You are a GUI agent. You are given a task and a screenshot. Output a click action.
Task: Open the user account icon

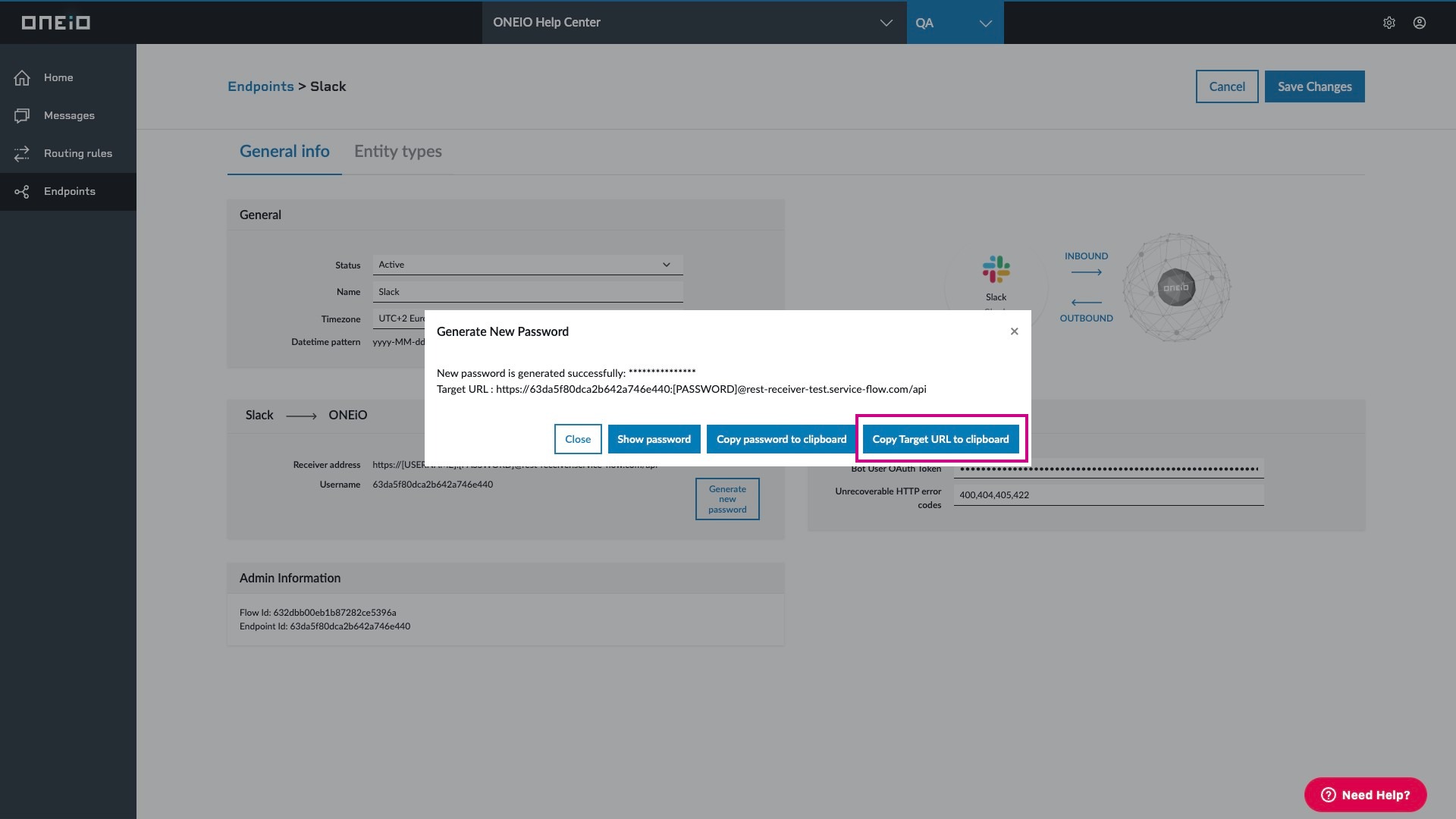(x=1419, y=23)
